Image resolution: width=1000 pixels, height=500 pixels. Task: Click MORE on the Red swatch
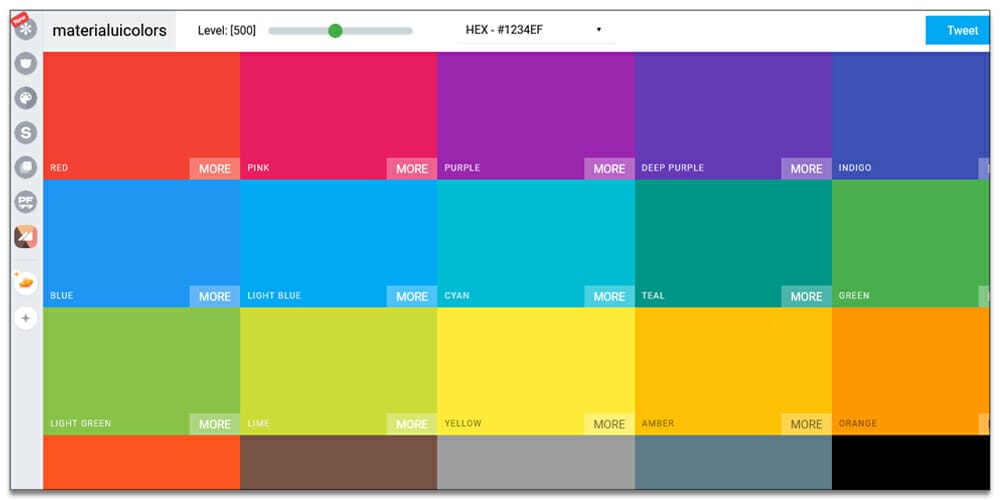(x=214, y=169)
